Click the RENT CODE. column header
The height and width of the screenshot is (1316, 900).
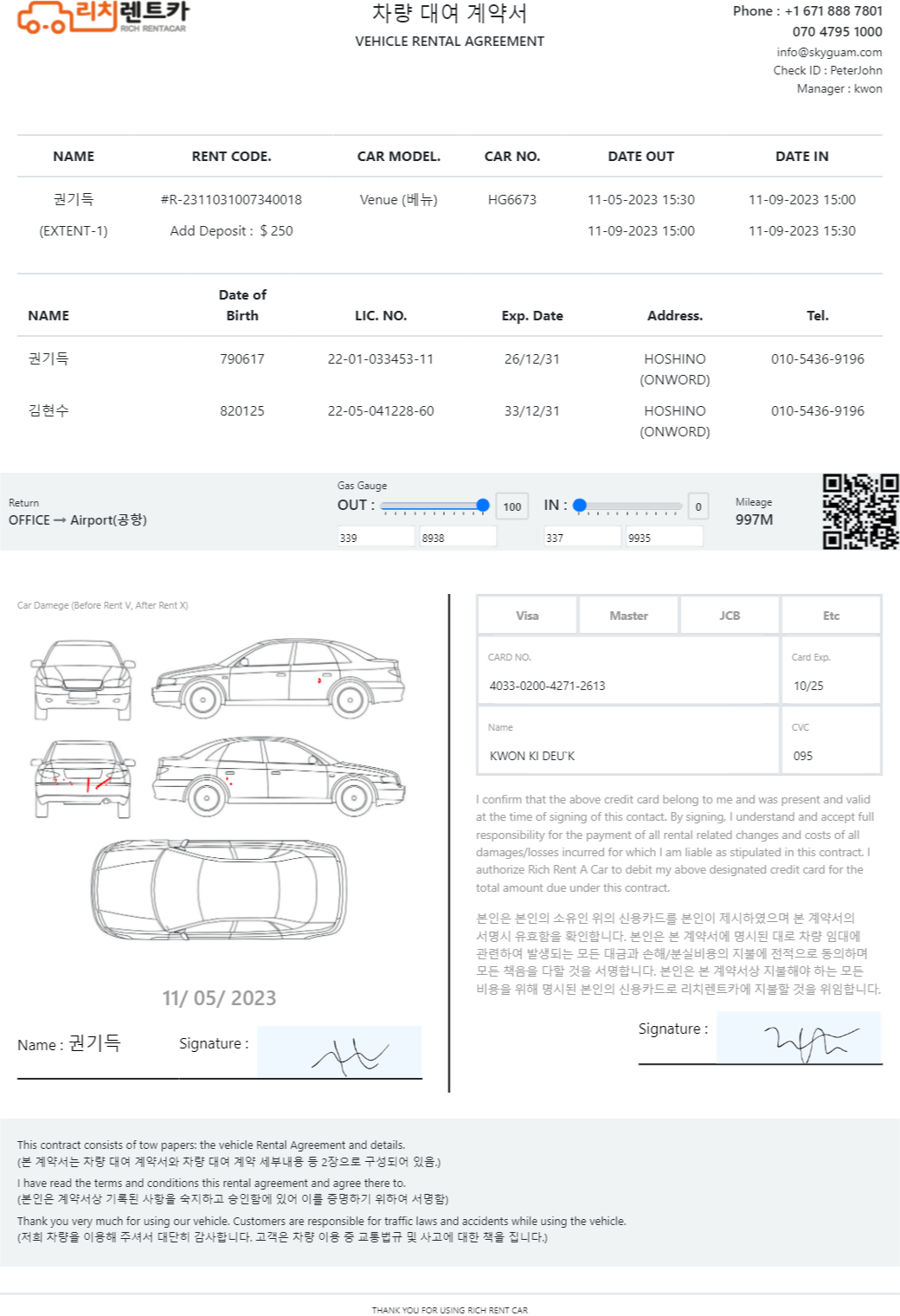(231, 157)
